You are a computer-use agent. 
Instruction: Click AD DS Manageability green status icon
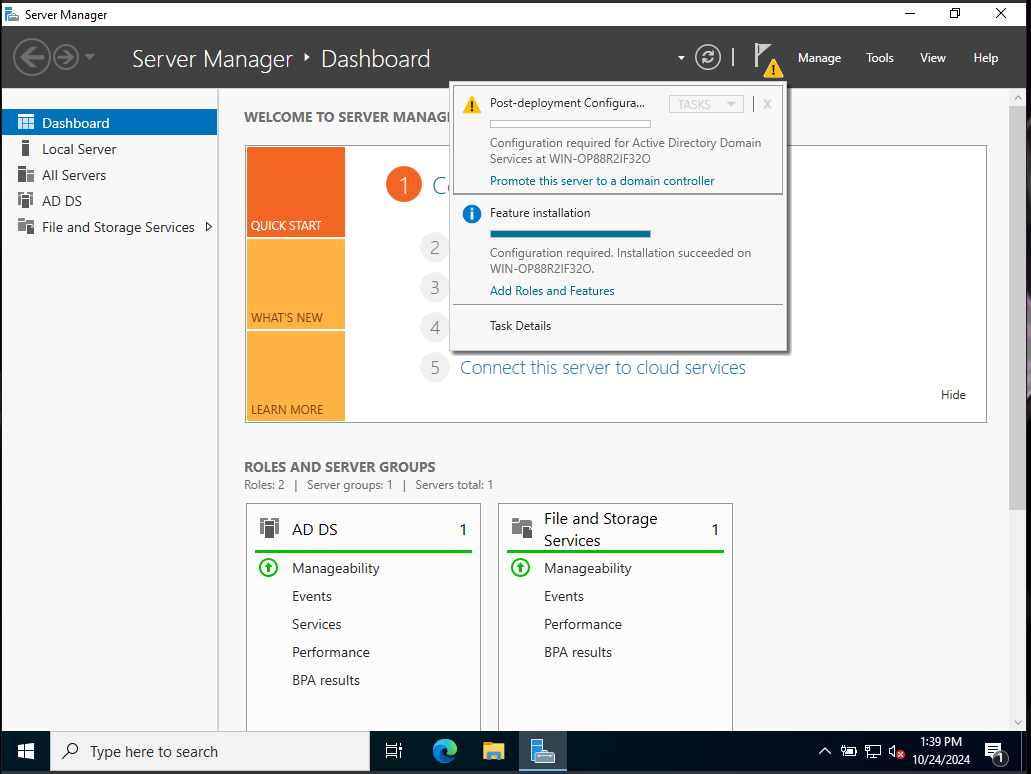tap(268, 568)
